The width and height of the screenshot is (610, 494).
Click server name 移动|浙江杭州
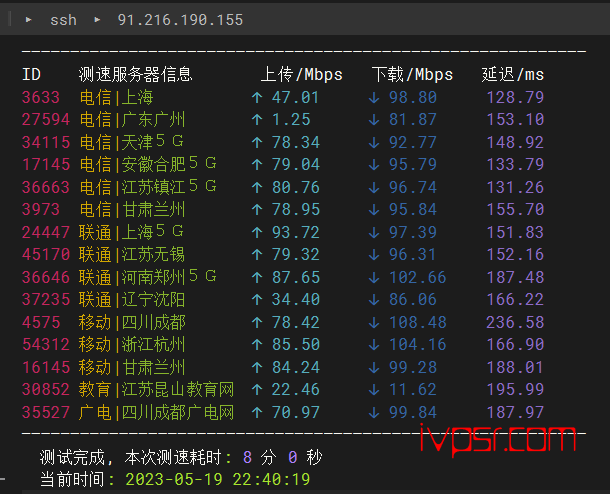tap(132, 345)
